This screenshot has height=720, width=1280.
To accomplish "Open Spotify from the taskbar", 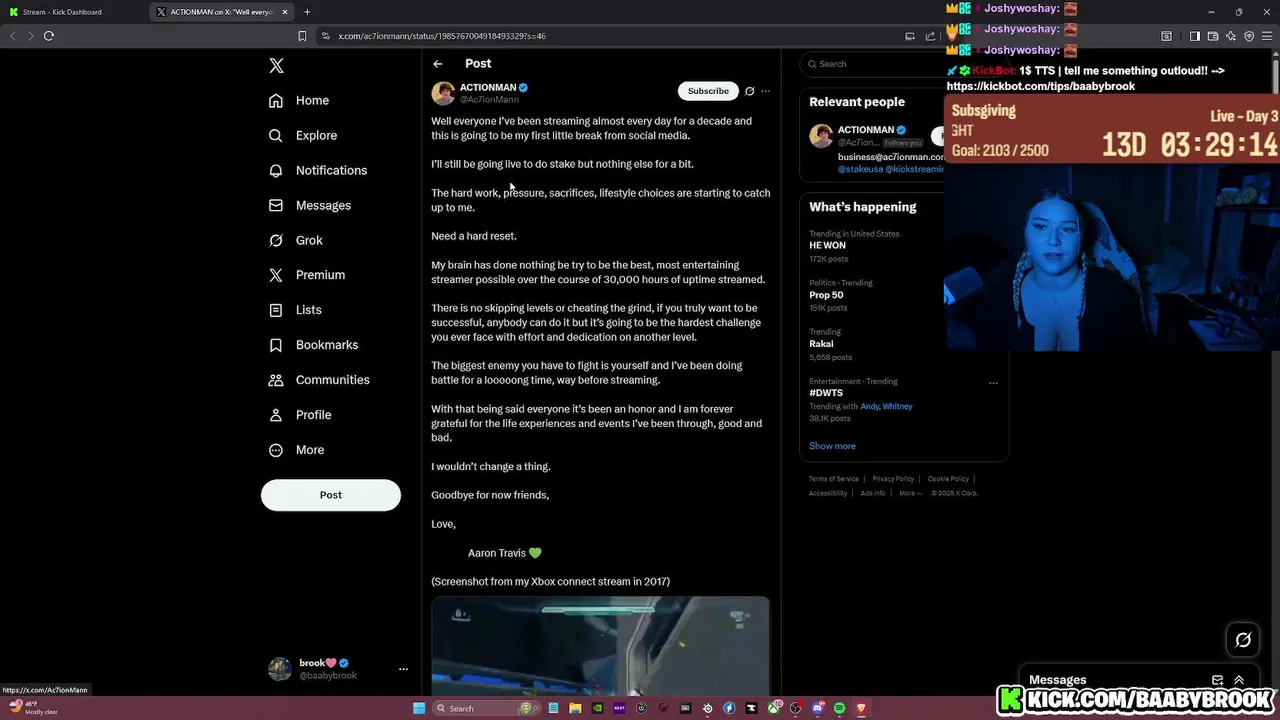I will coord(839,708).
